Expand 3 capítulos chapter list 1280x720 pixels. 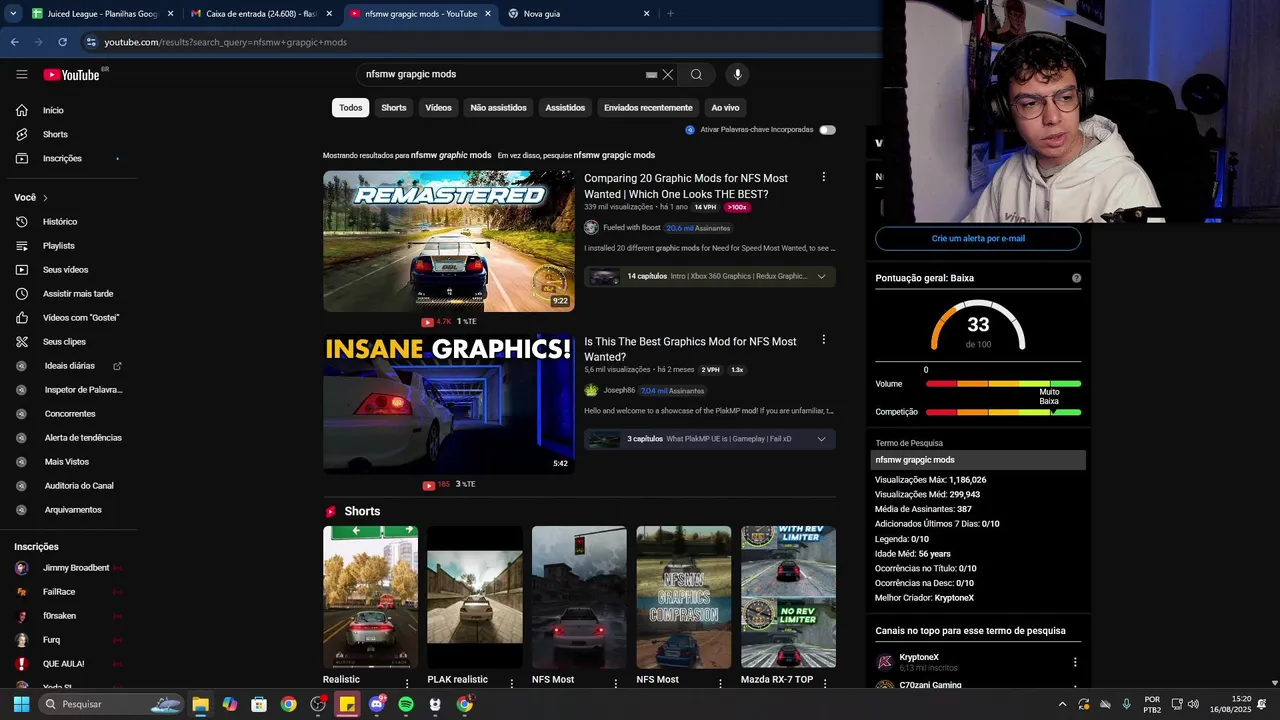[x=822, y=439]
